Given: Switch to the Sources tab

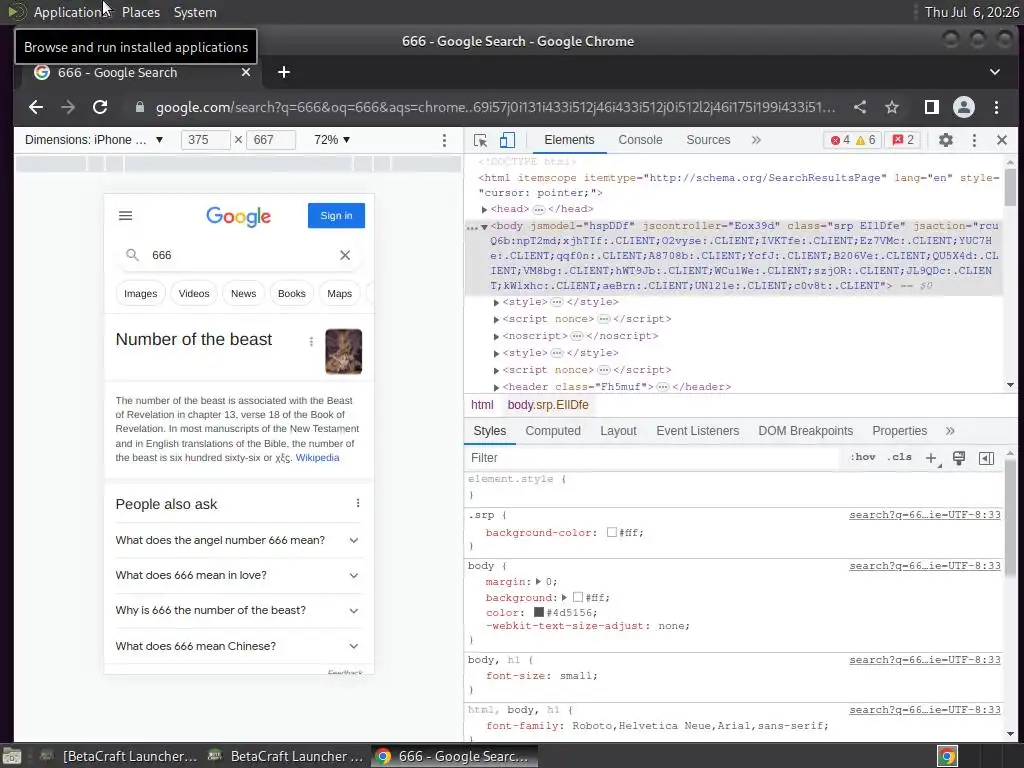Looking at the screenshot, I should (708, 140).
